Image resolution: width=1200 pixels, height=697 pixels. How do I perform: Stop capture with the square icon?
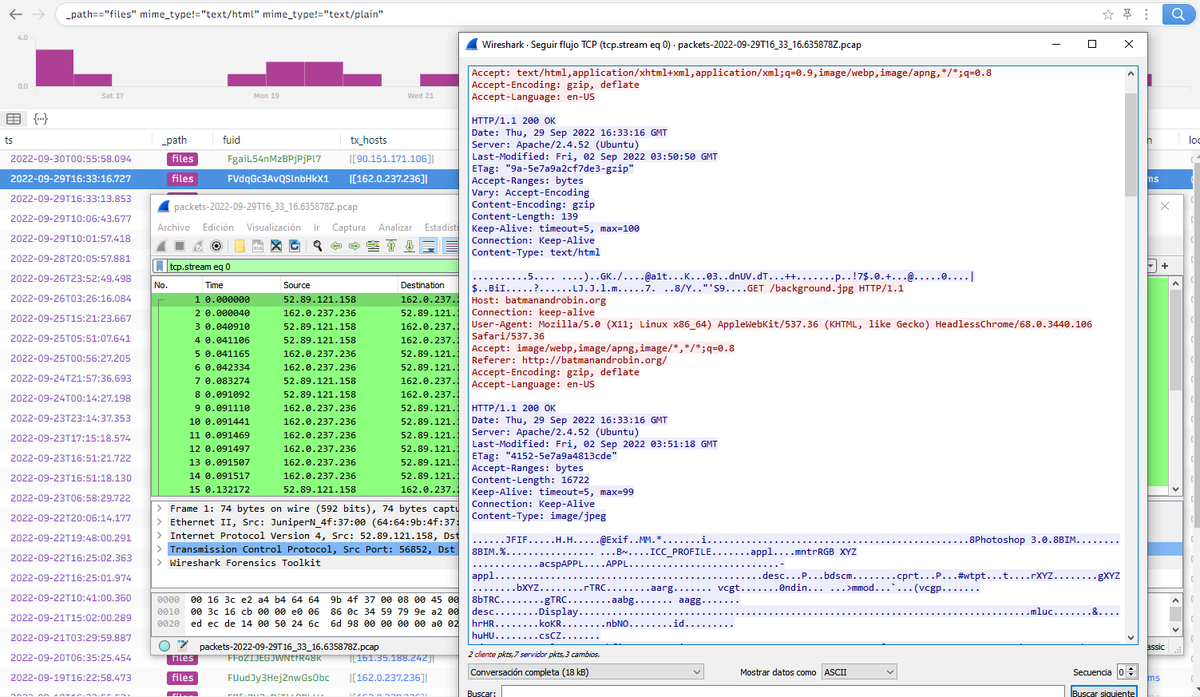click(x=179, y=245)
